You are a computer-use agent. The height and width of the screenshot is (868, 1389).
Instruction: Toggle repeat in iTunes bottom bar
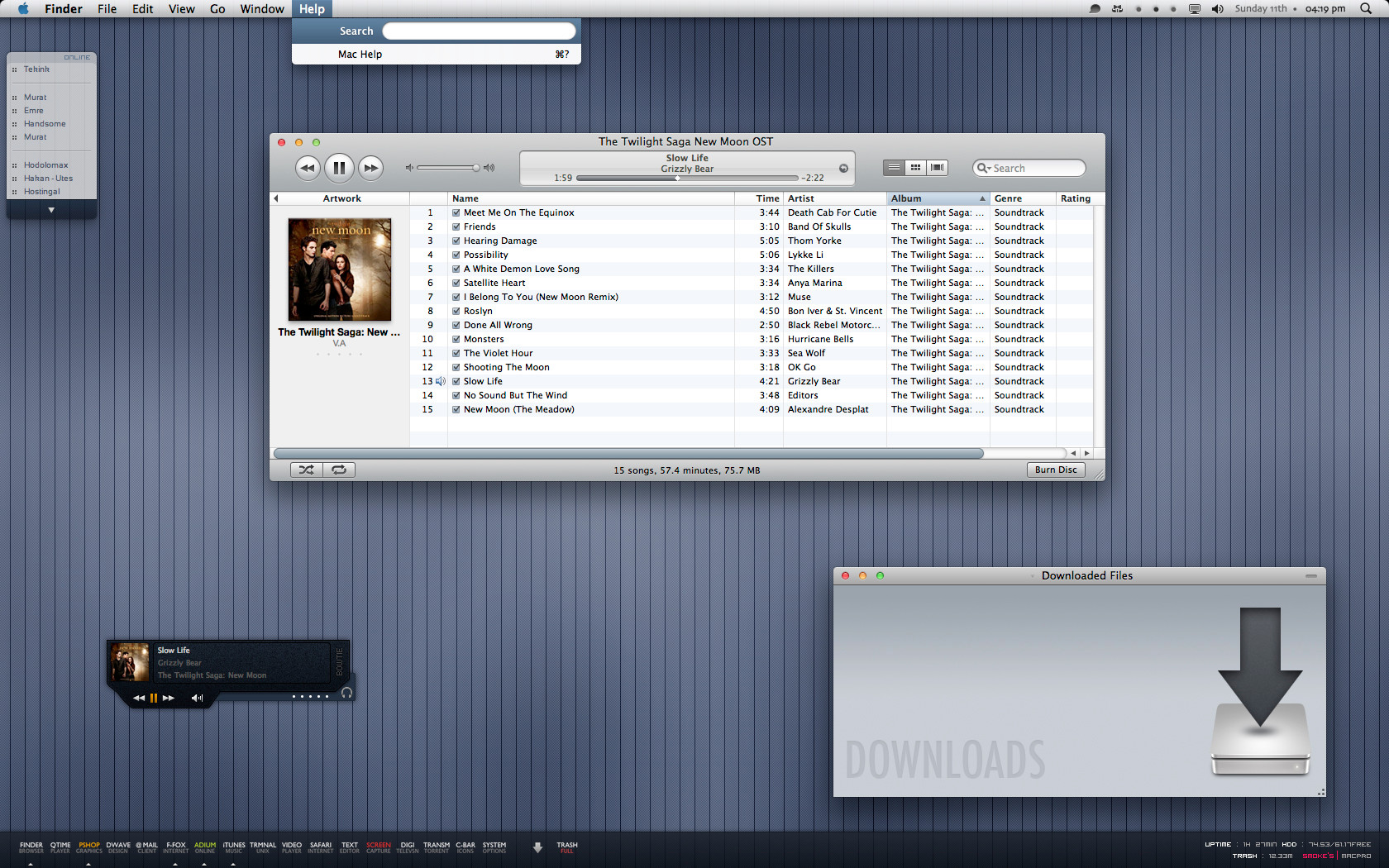tap(339, 470)
